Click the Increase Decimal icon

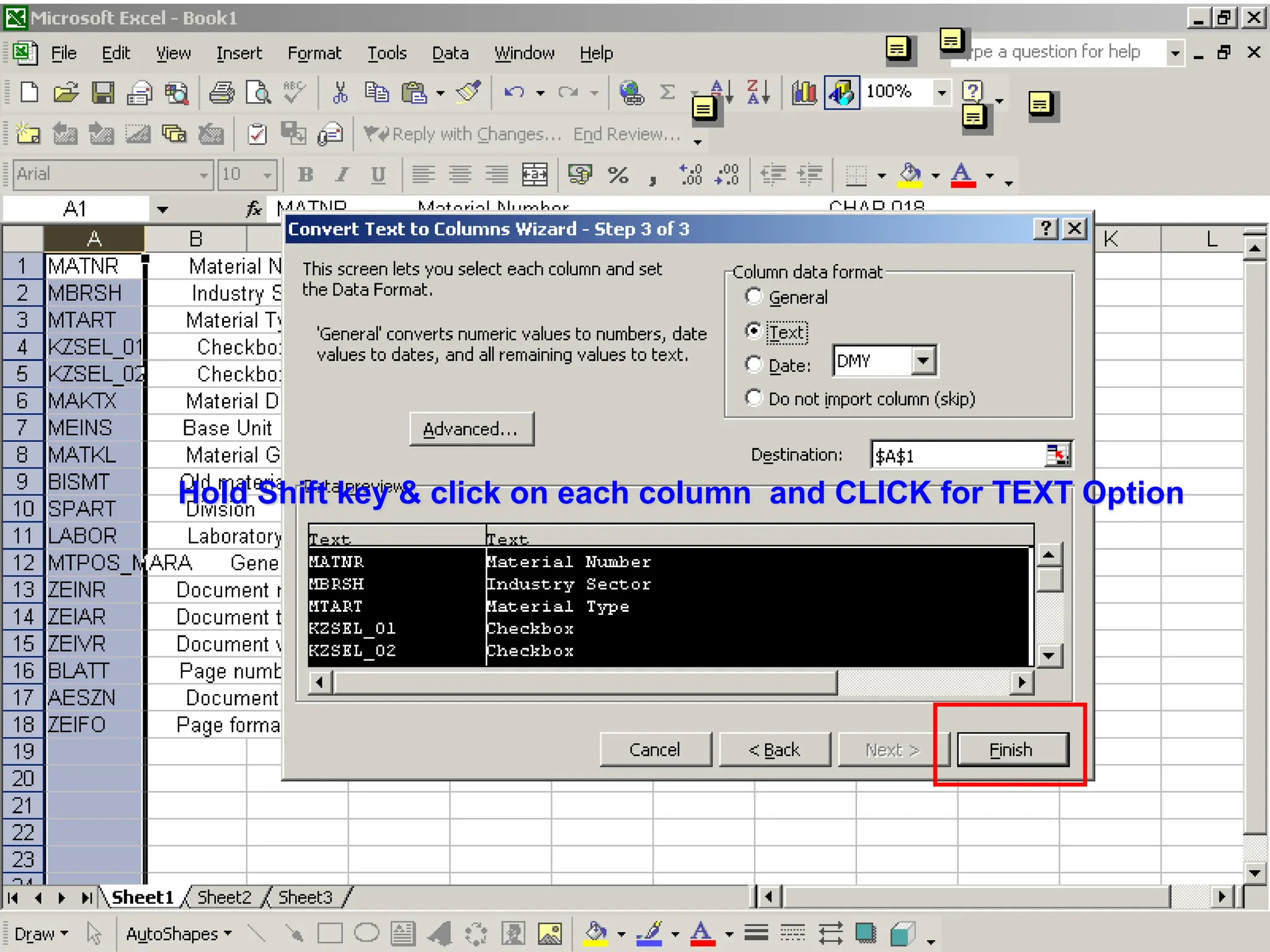(x=691, y=175)
